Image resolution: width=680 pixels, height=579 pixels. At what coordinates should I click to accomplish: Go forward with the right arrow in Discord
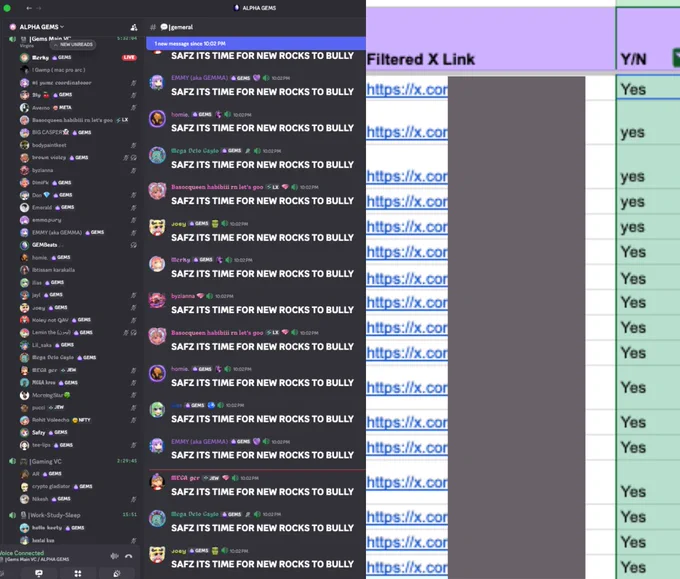[x=39, y=8]
